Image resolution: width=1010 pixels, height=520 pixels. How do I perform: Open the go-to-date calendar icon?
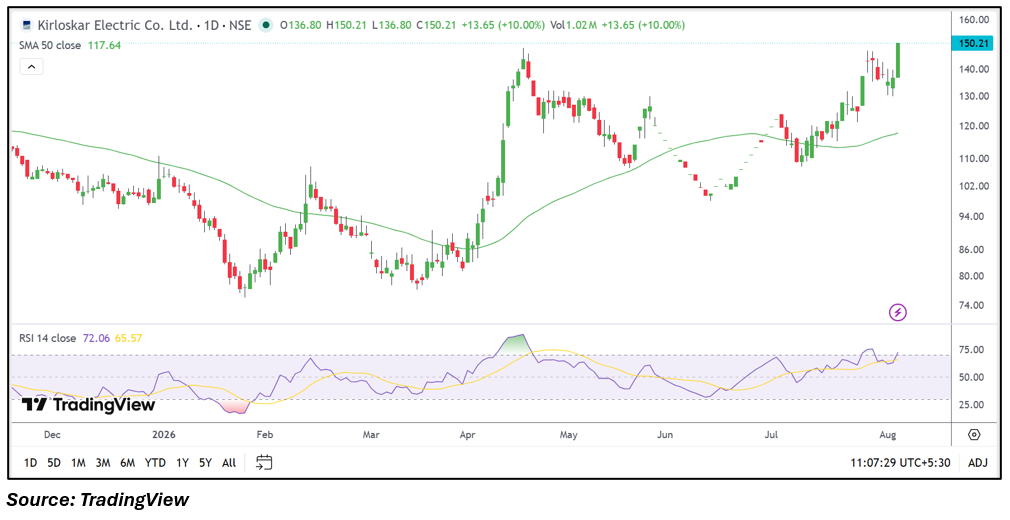click(264, 463)
